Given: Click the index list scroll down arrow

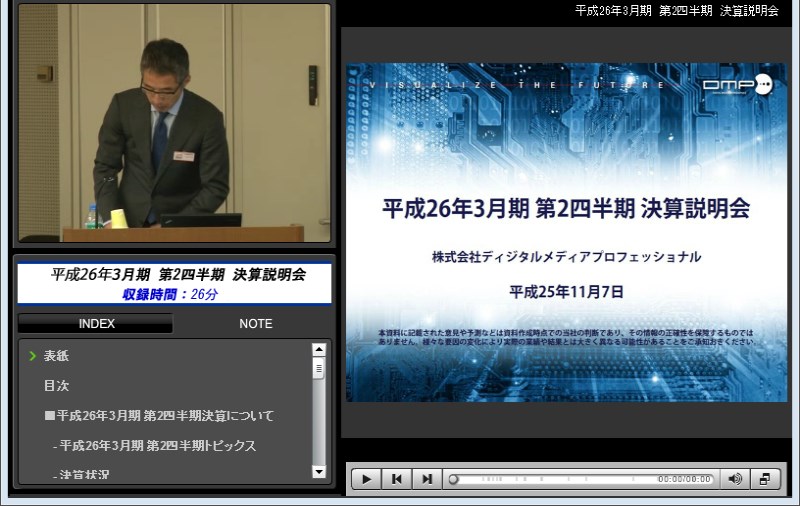Looking at the screenshot, I should pyautogui.click(x=319, y=471).
